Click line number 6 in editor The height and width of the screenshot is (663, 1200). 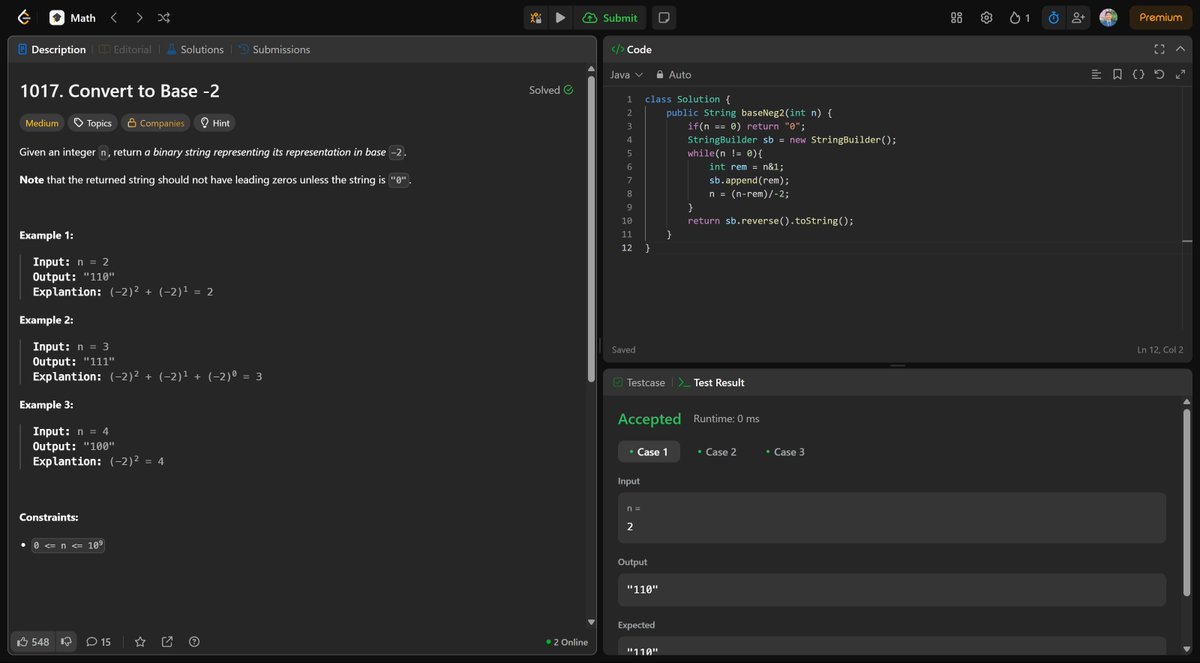(x=628, y=167)
